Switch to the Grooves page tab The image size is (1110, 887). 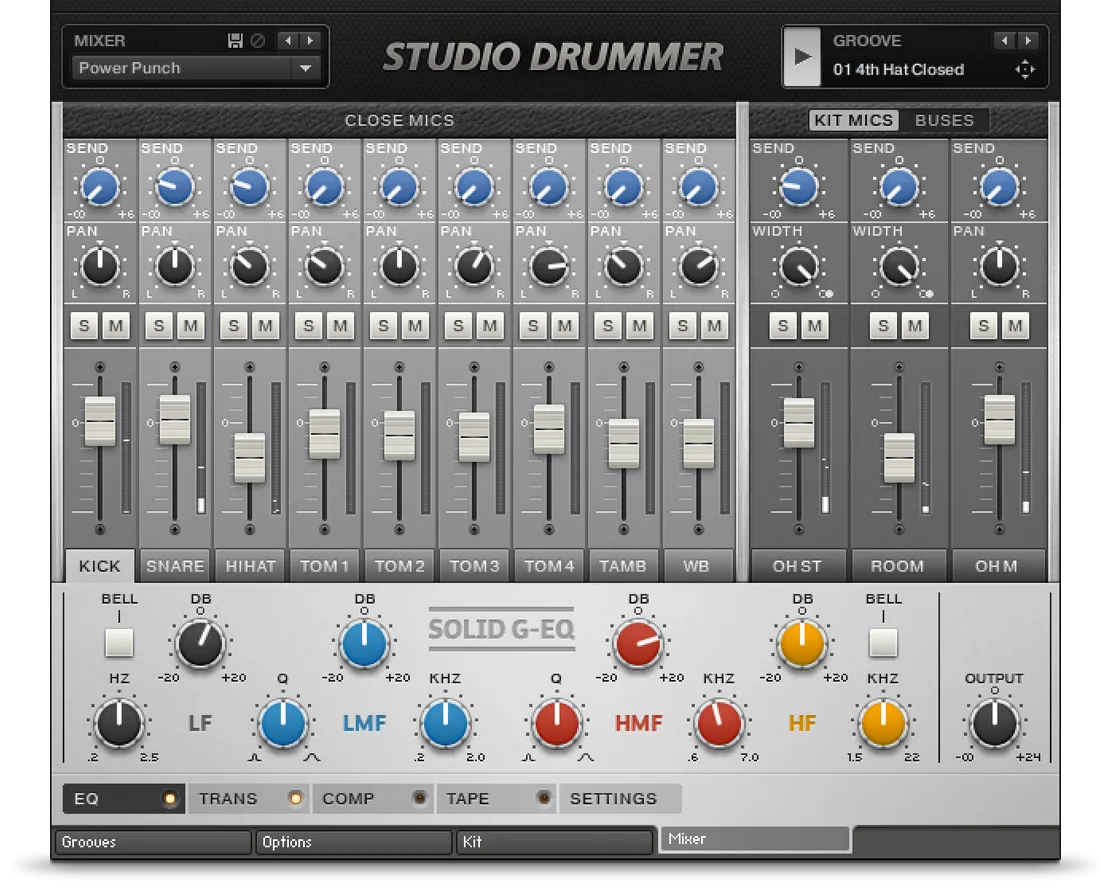pos(153,842)
